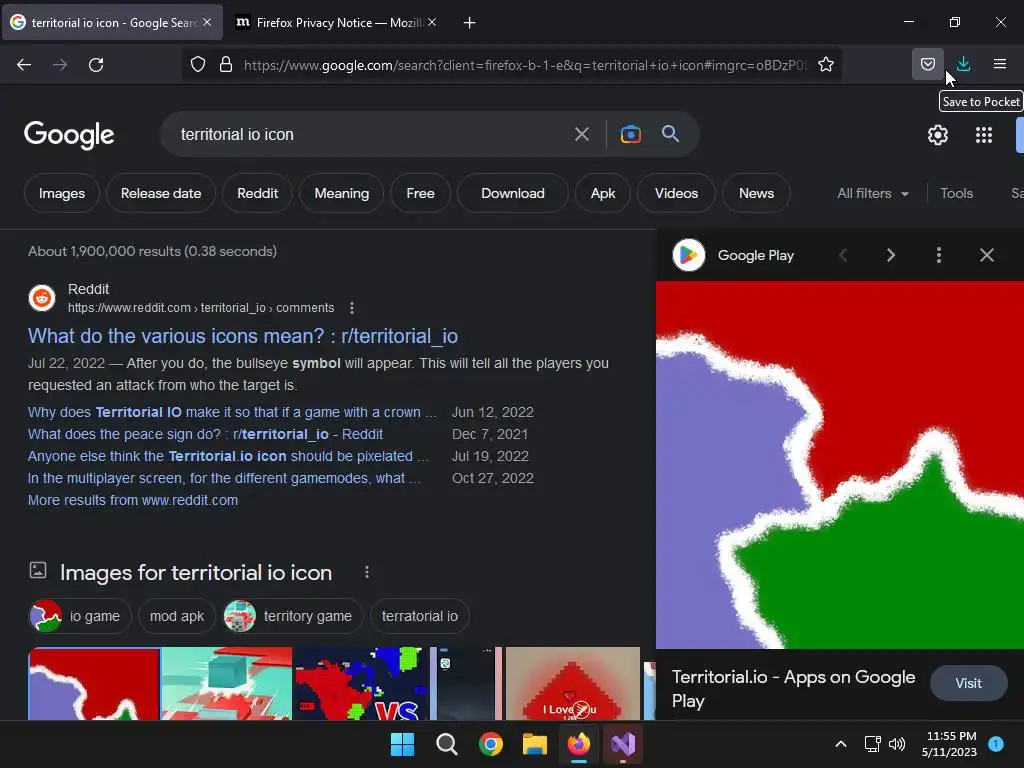Viewport: 1024px width, 768px height.
Task: Open Windows taskbar search
Action: [x=447, y=744]
